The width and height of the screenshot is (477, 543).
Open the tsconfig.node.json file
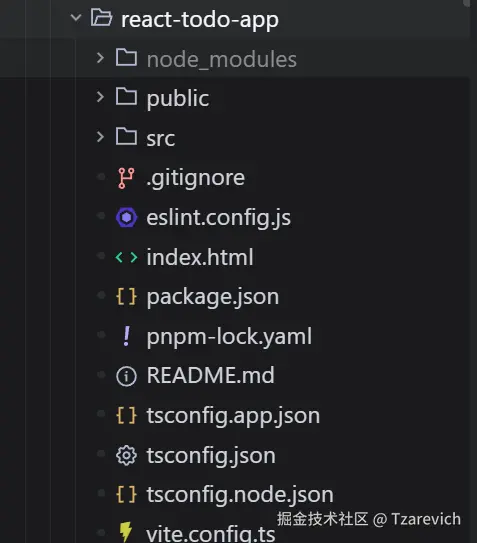click(240, 495)
